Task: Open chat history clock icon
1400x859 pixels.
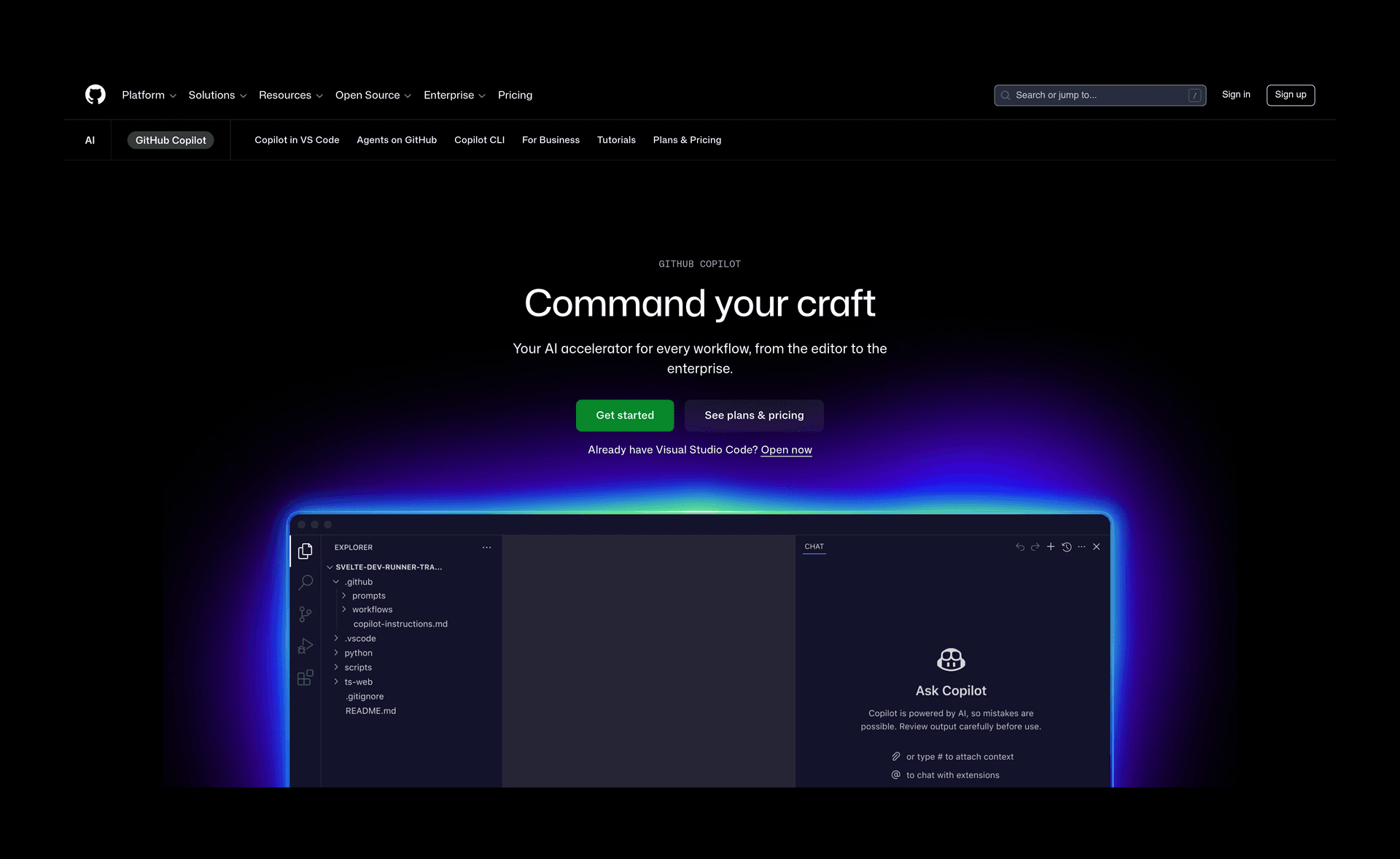Action: pos(1067,547)
